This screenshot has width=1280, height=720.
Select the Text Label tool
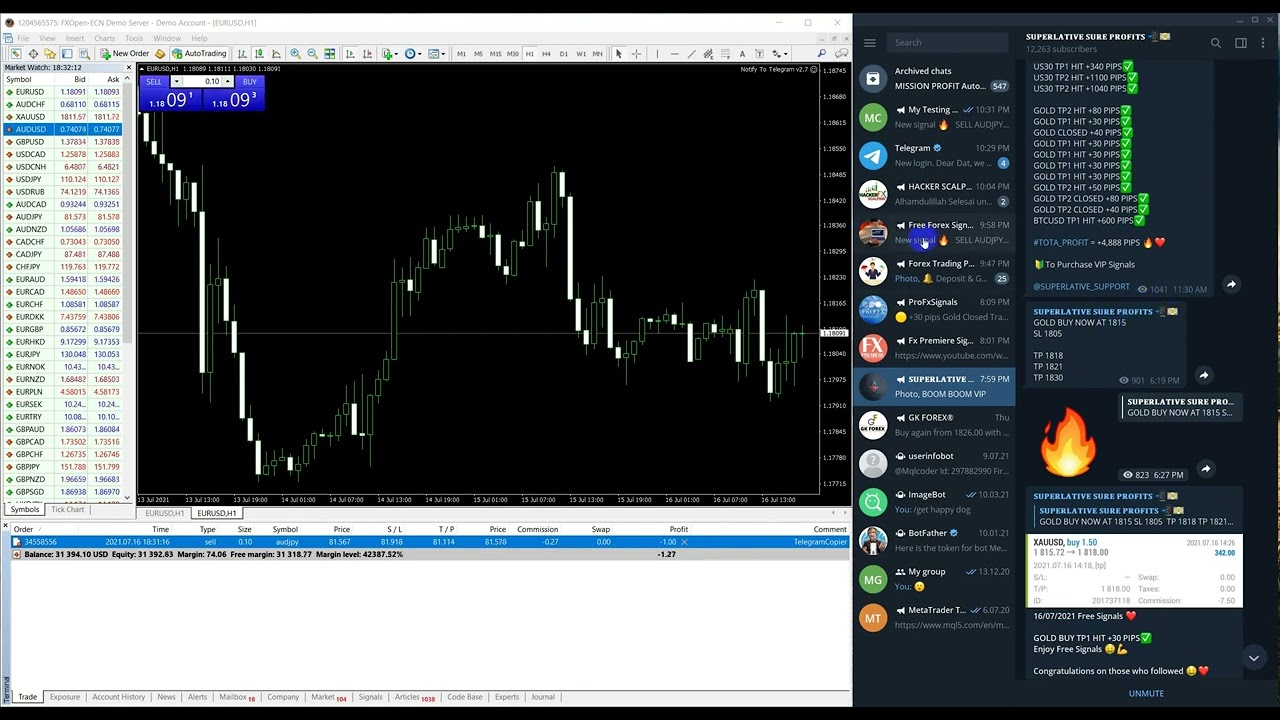pyautogui.click(x=759, y=53)
